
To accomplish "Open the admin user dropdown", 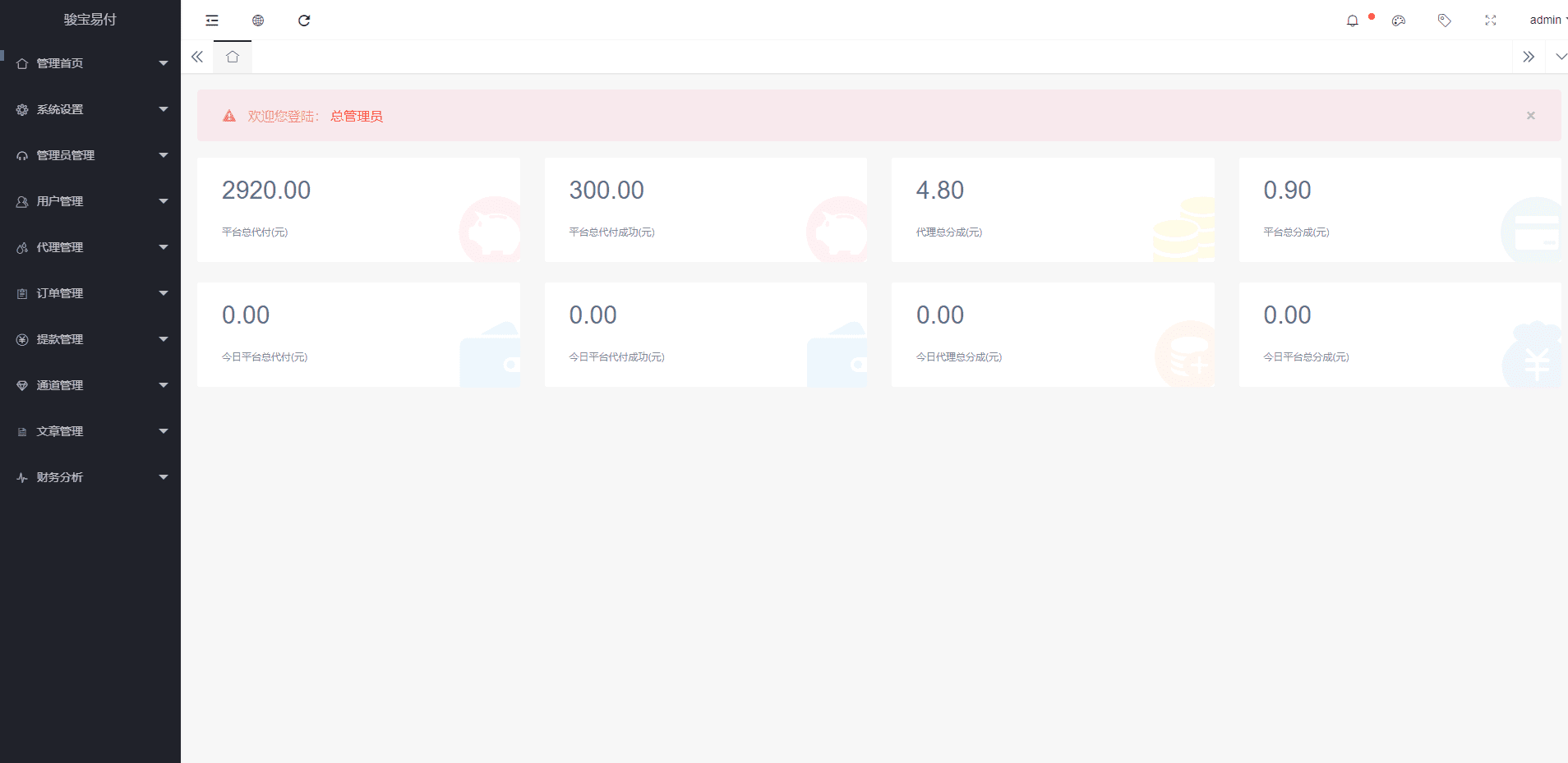I will point(1547,20).
